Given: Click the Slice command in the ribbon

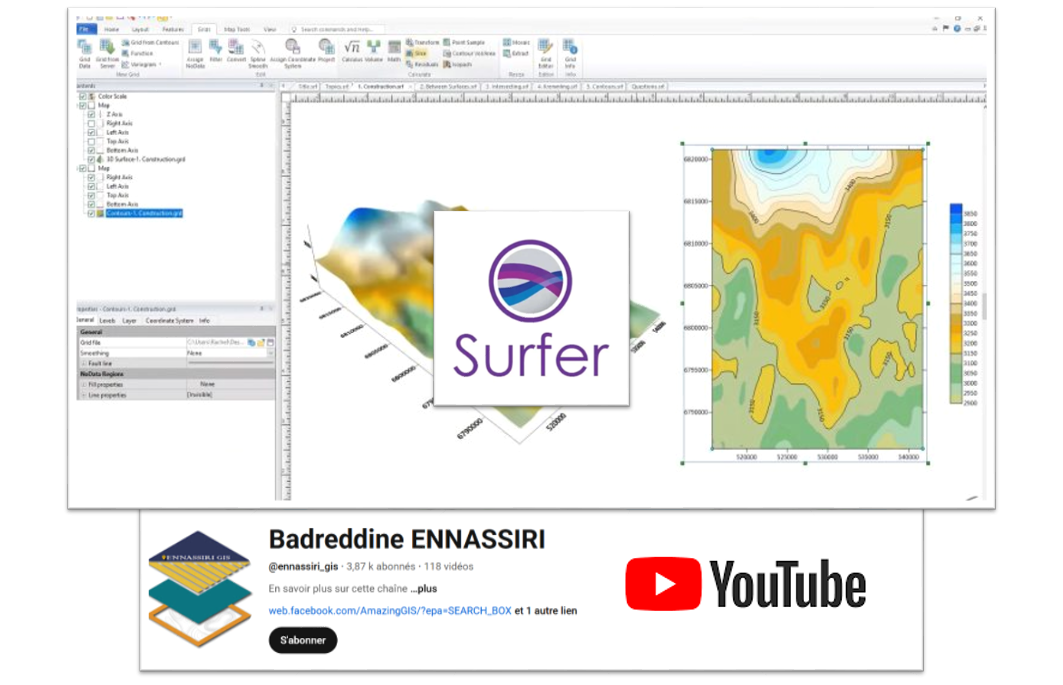Looking at the screenshot, I should point(416,54).
